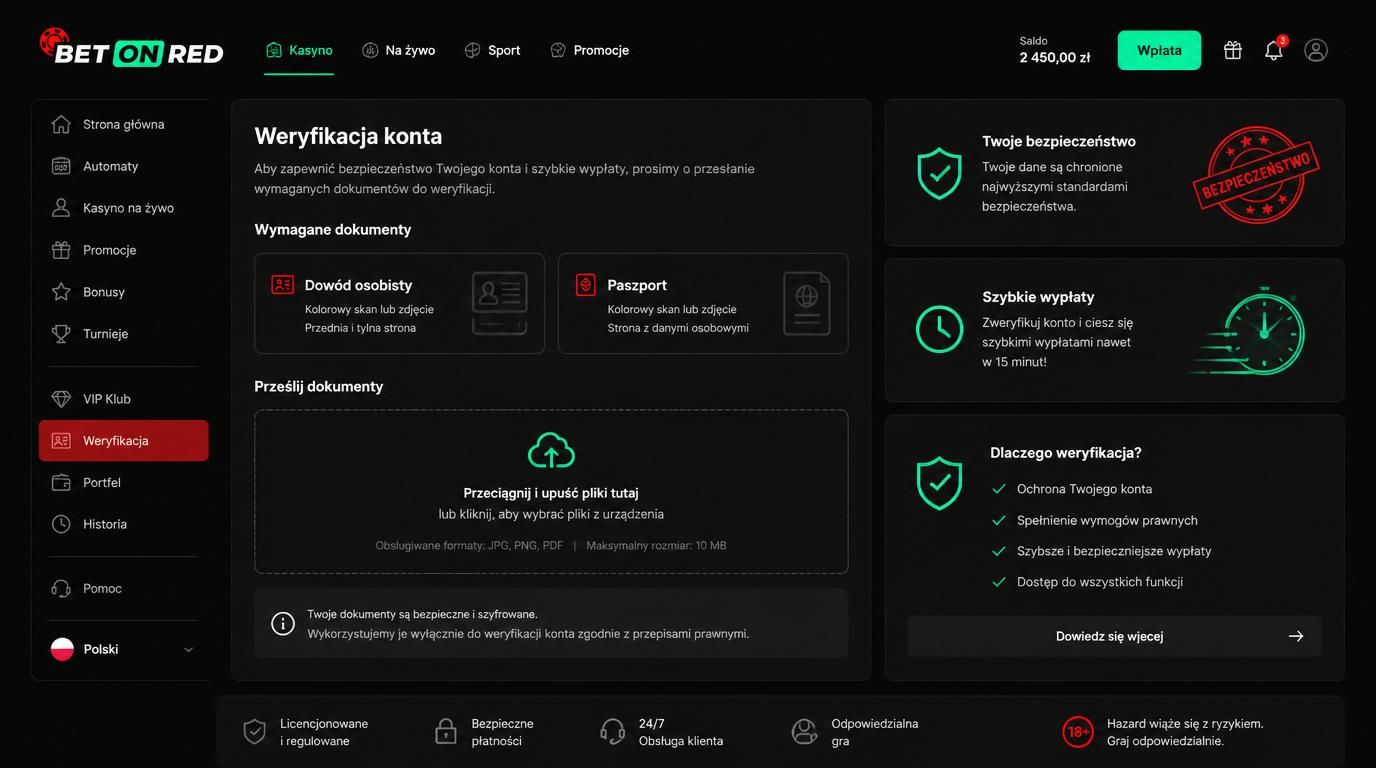Click the Turnieje trophy icon
This screenshot has height=768, width=1376.
[61, 334]
